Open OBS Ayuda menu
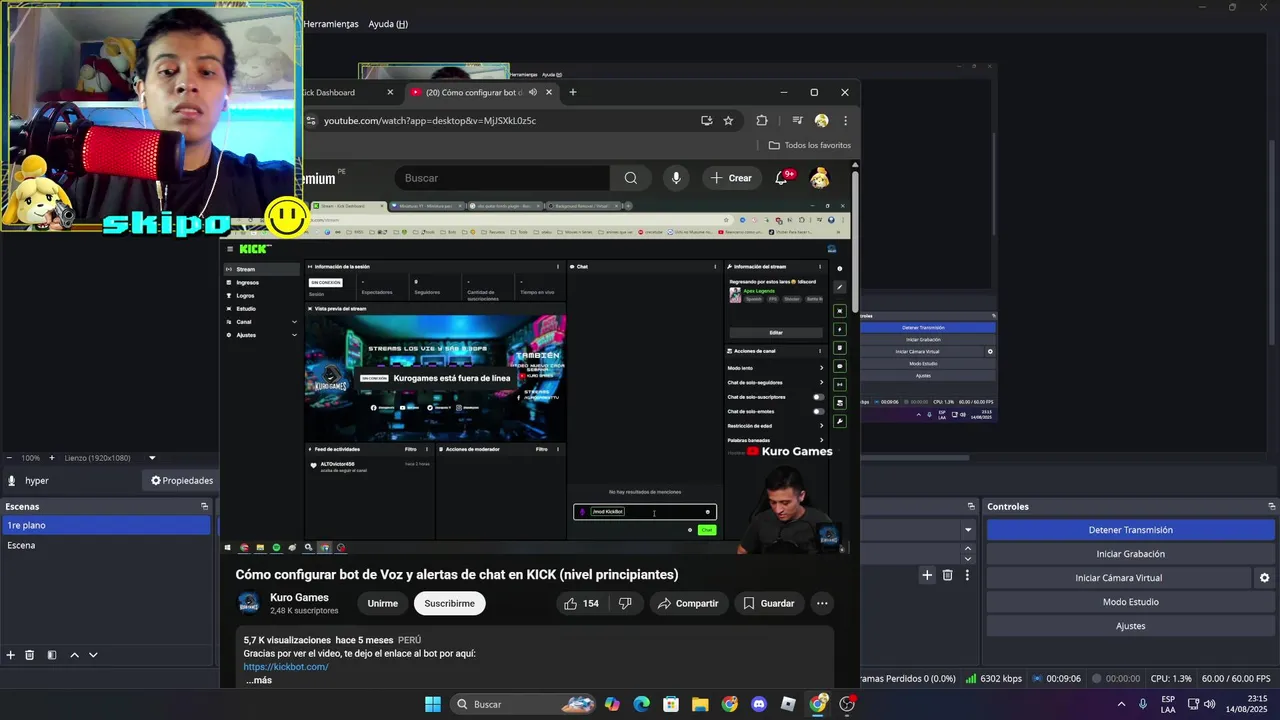This screenshot has width=1280, height=720. (x=388, y=24)
